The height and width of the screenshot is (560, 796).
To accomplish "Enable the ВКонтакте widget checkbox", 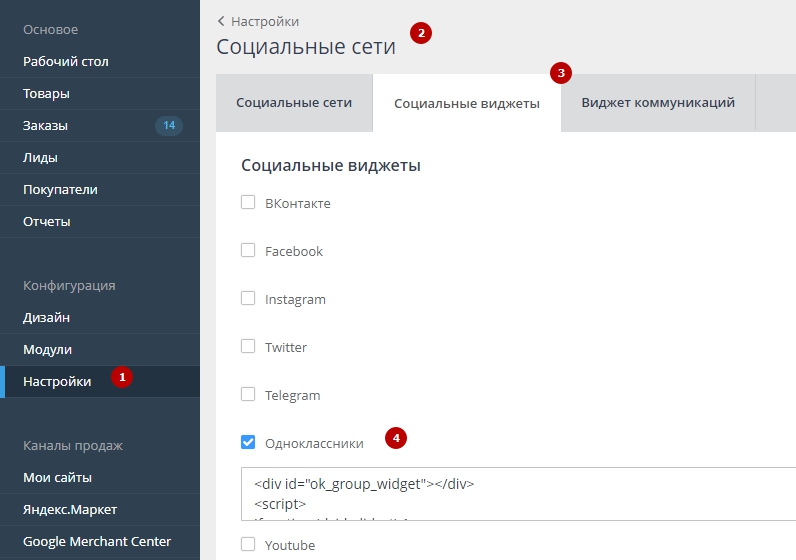I will click(248, 203).
